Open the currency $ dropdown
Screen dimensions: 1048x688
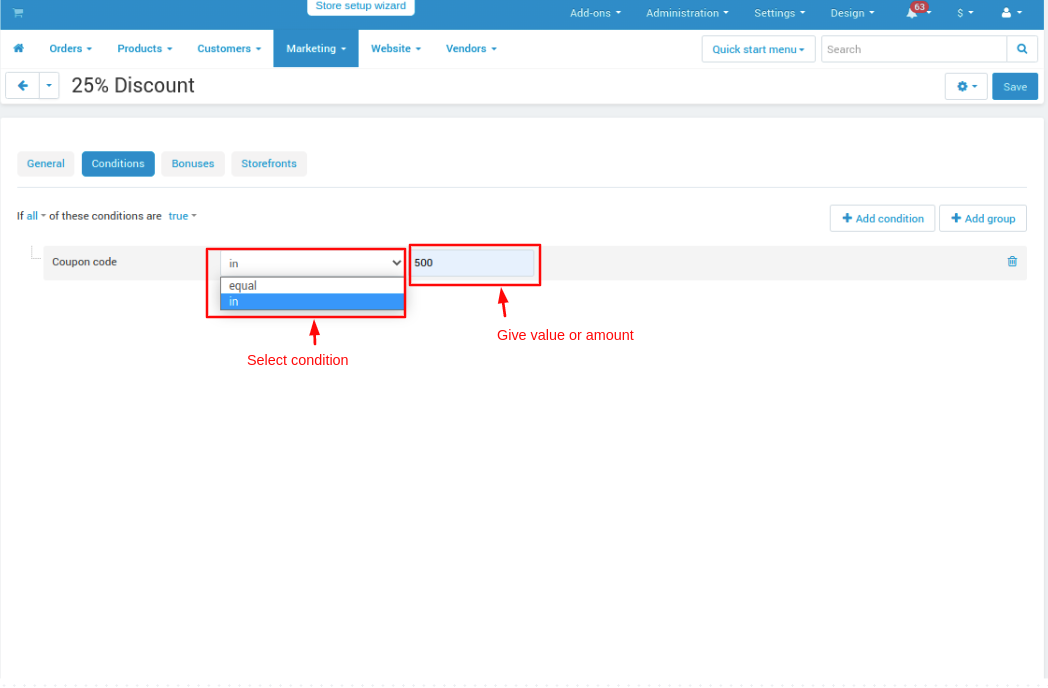[x=964, y=13]
